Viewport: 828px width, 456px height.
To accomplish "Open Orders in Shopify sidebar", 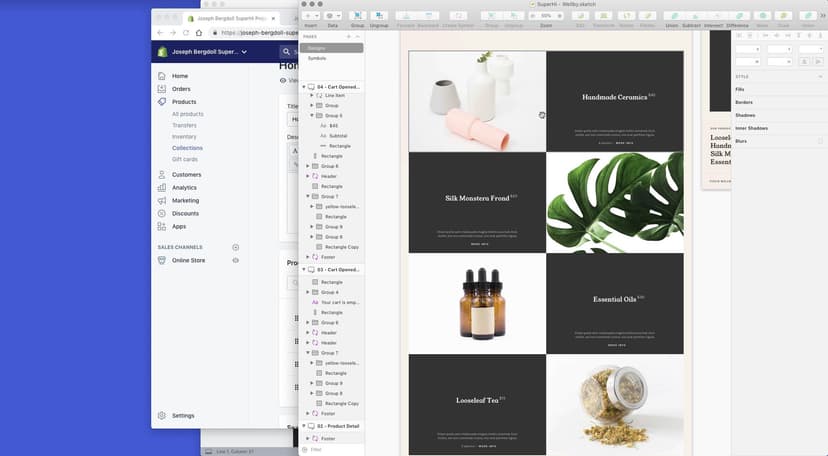I will [x=181, y=89].
